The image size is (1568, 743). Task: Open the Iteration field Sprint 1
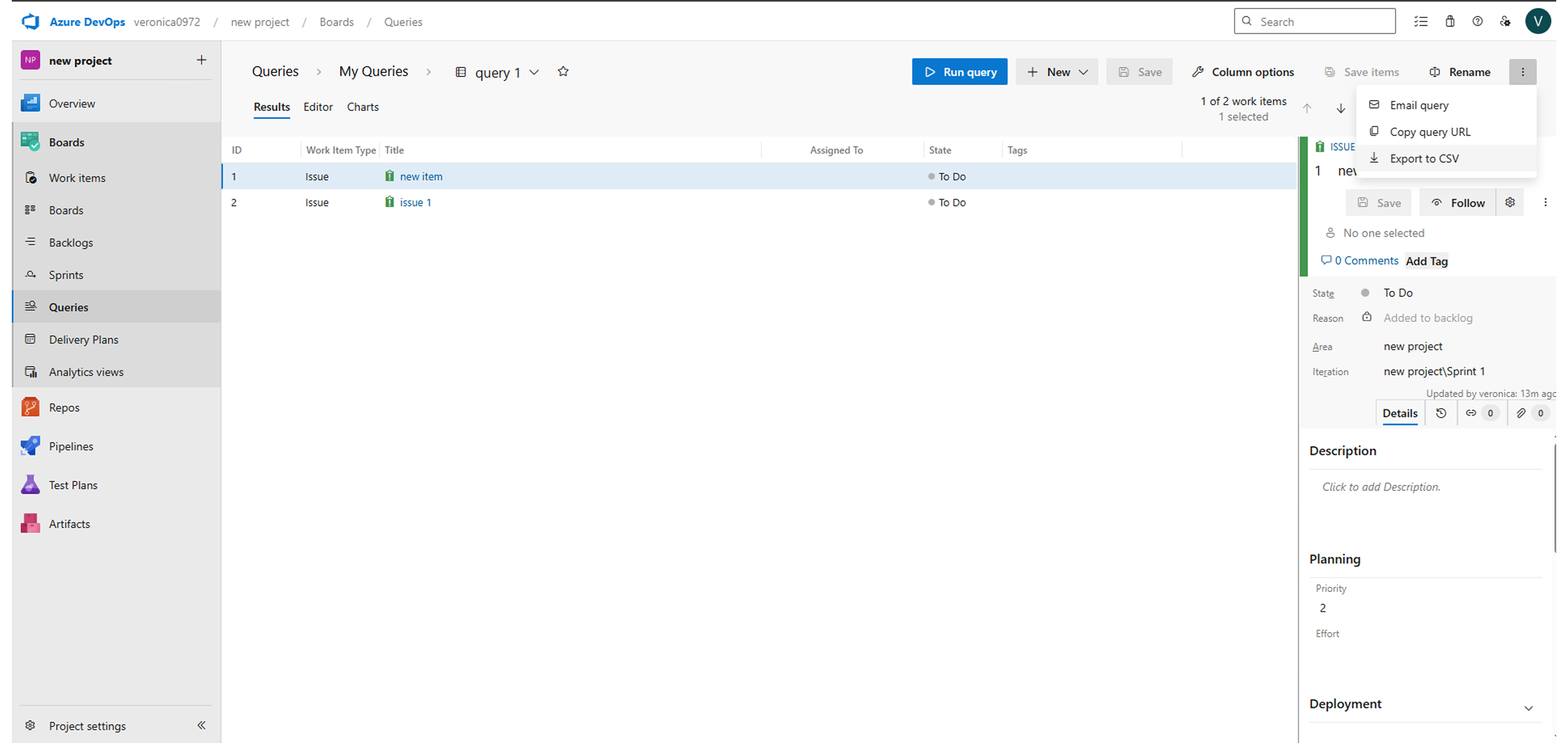tap(1434, 371)
